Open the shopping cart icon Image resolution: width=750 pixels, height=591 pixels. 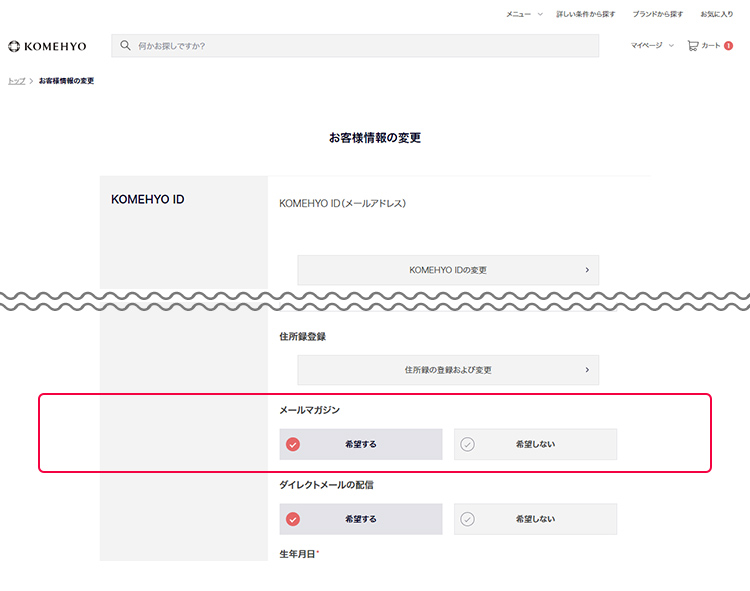coord(693,46)
